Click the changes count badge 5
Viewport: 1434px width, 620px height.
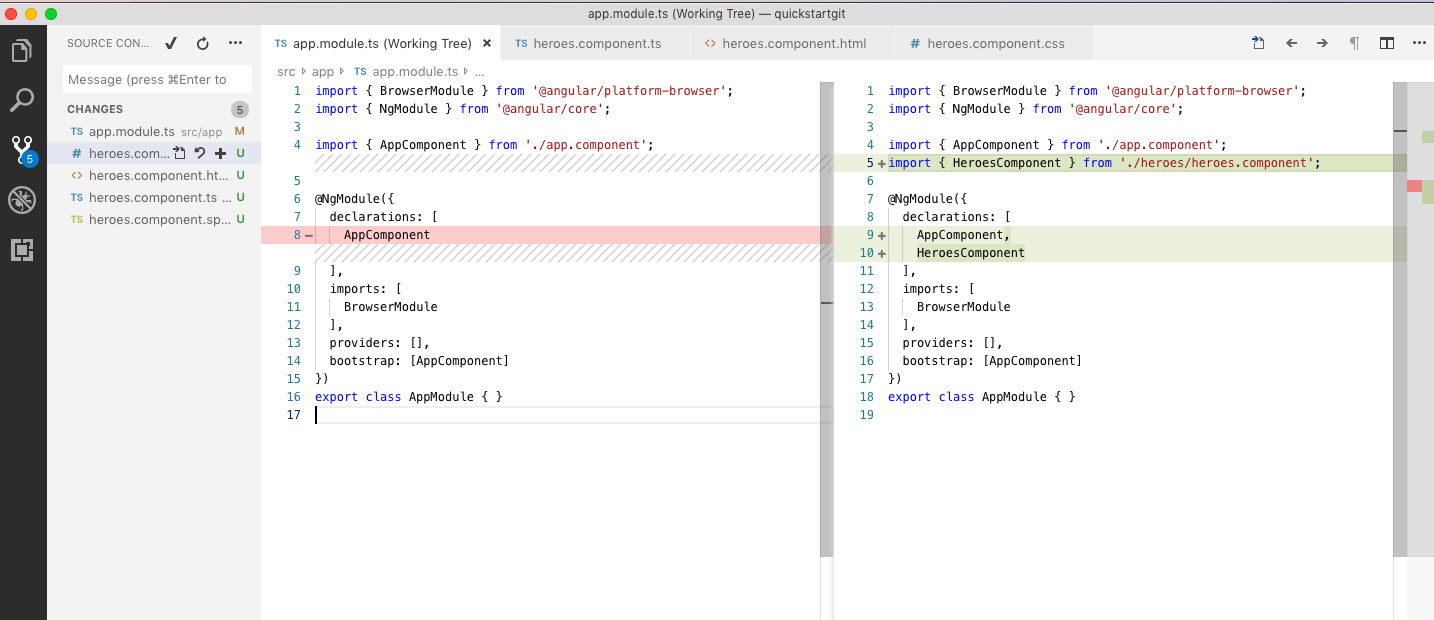(239, 109)
